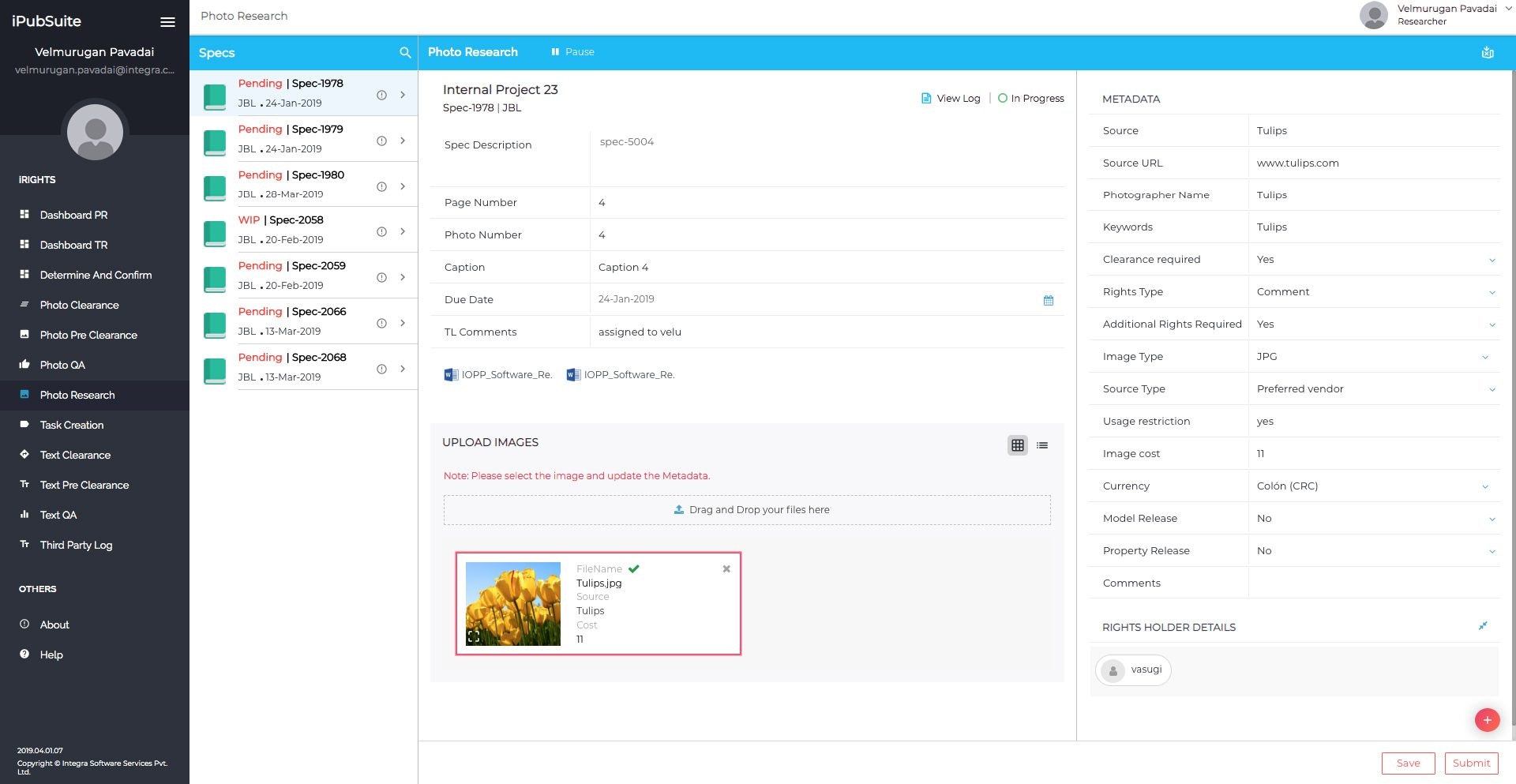Expand Spec-2068 chevron arrow

coord(403,369)
